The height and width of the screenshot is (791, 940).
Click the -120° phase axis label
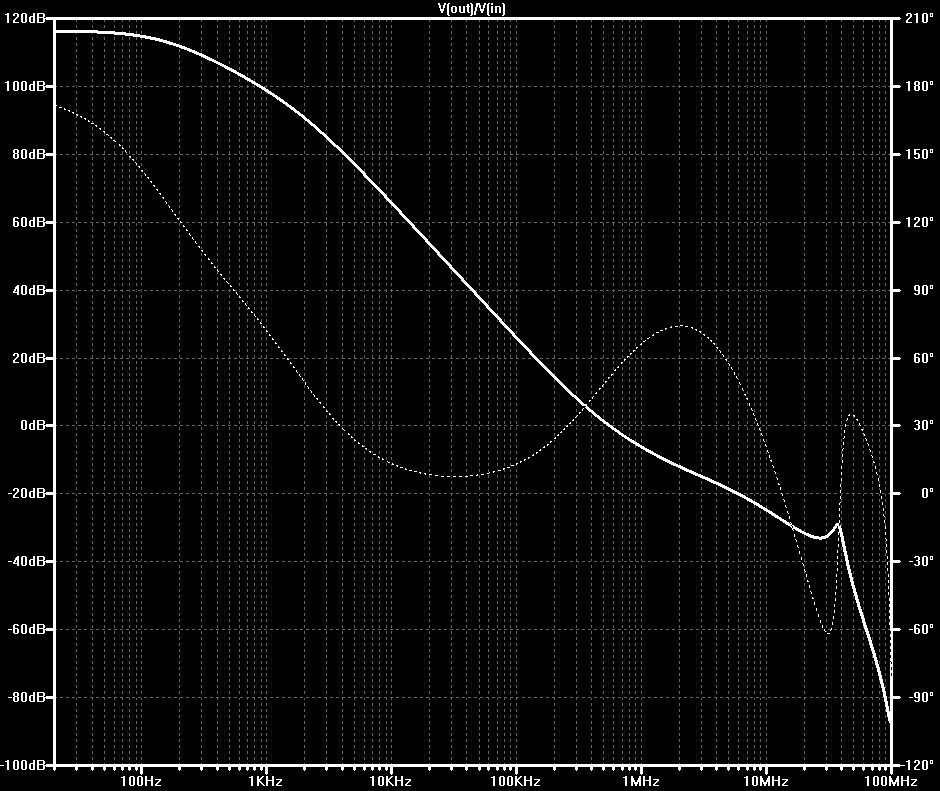(917, 766)
